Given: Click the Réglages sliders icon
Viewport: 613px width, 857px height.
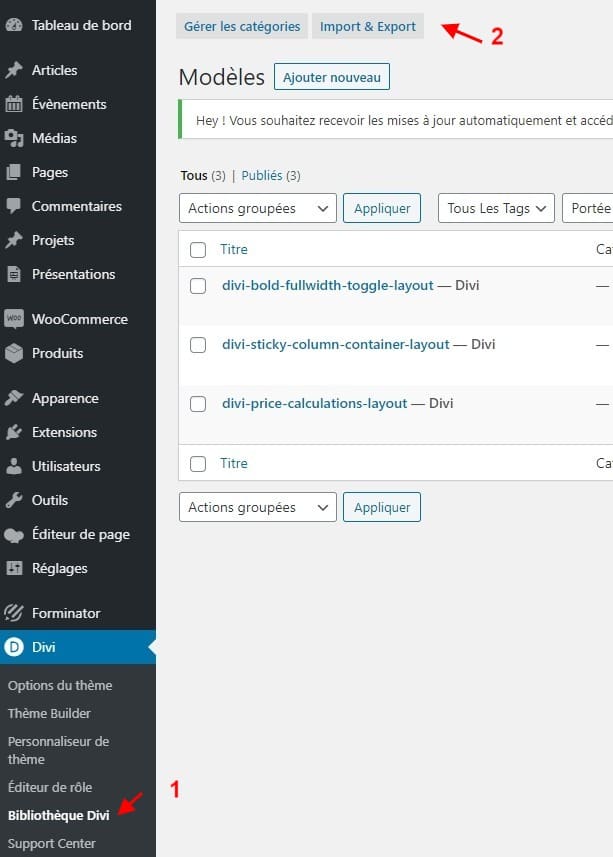Looking at the screenshot, I should tap(14, 568).
